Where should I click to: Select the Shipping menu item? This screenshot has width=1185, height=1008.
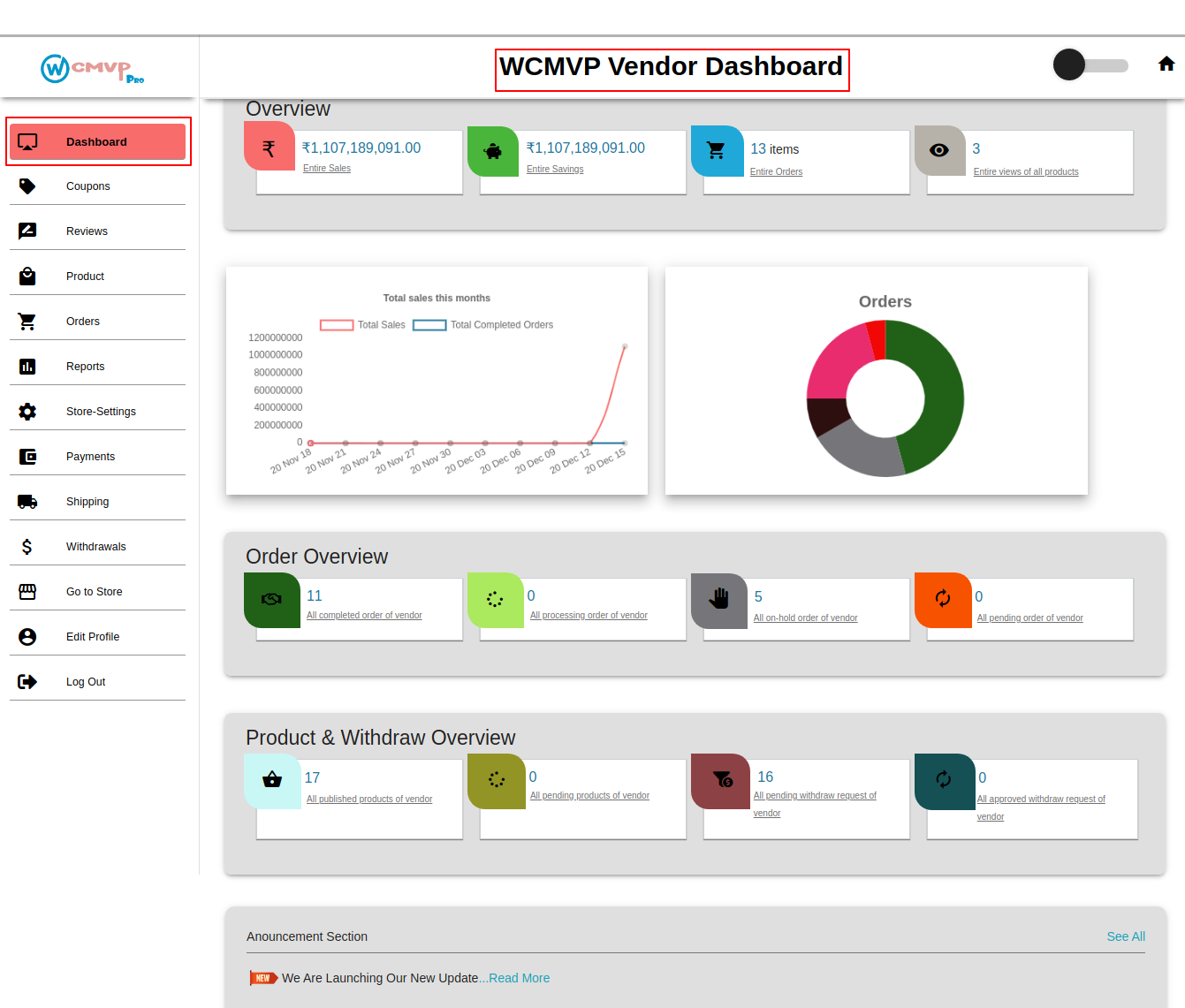click(97, 502)
